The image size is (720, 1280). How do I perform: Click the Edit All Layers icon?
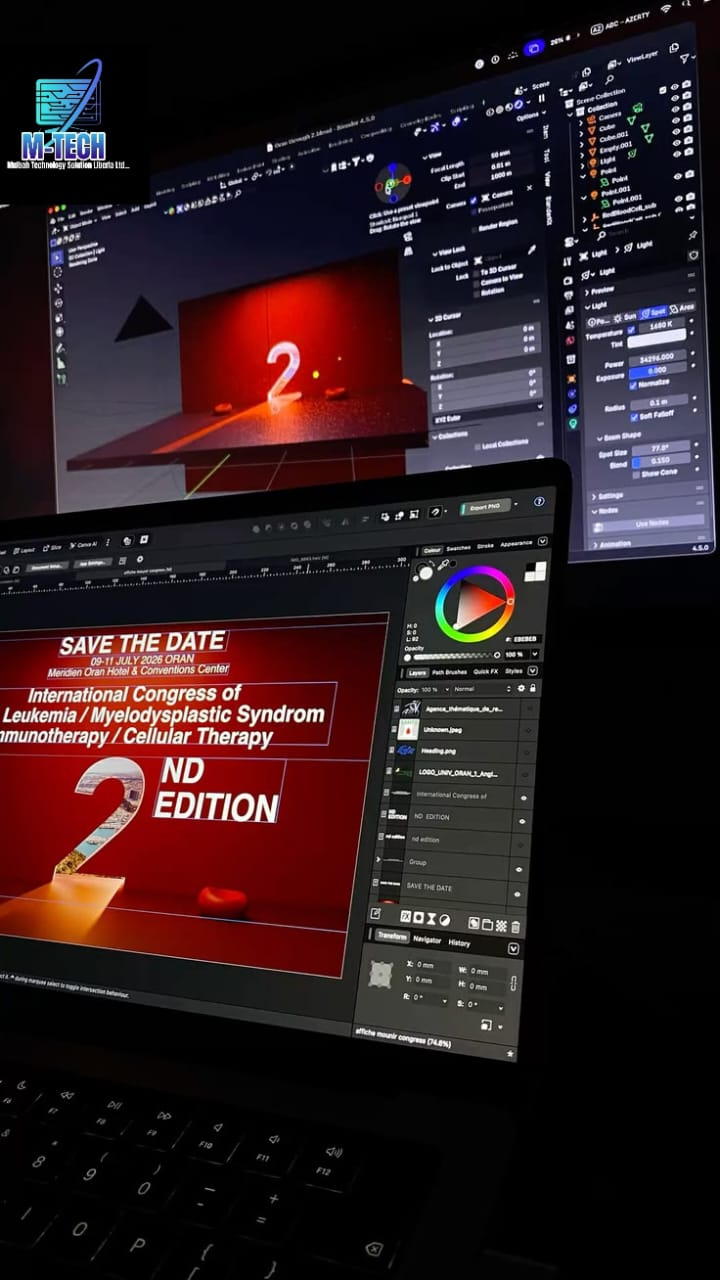(375, 914)
